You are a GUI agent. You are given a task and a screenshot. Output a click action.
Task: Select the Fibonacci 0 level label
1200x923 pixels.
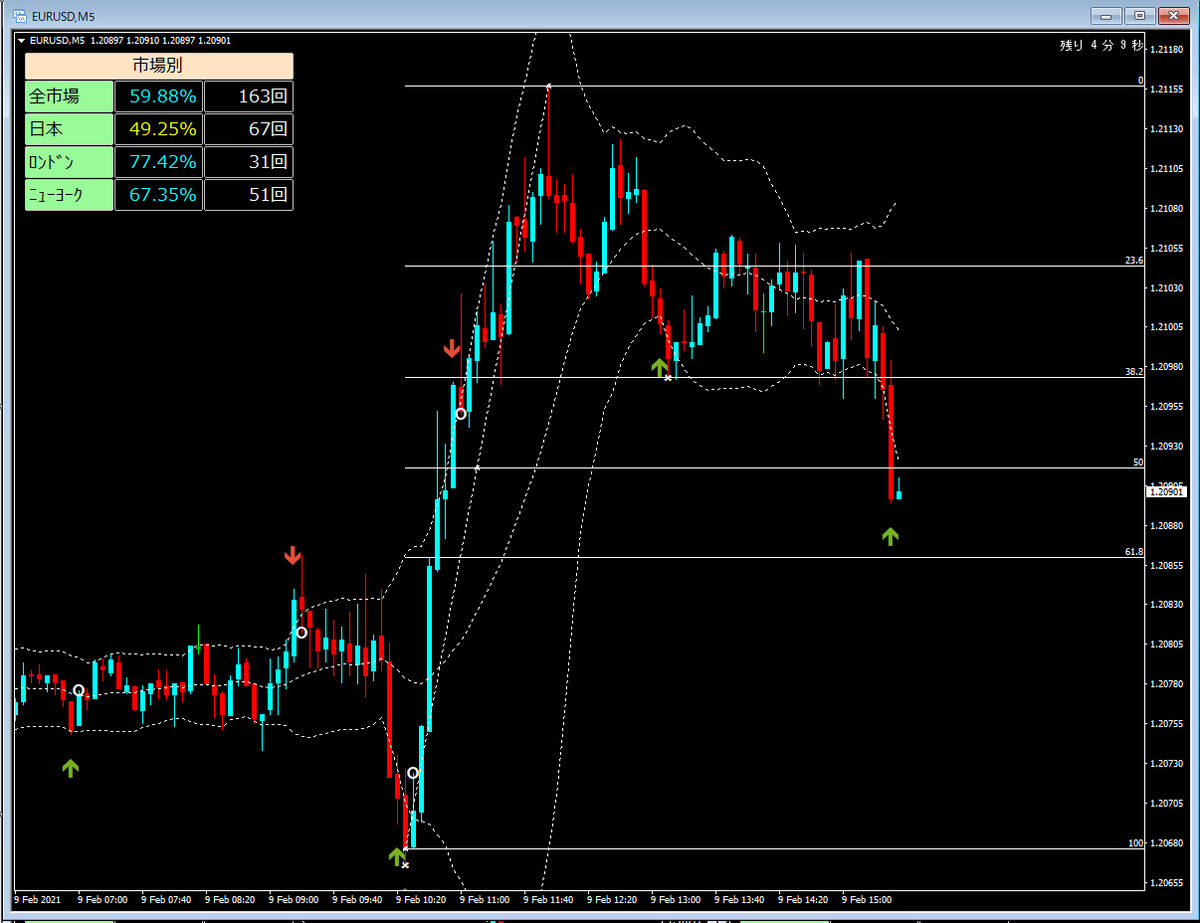pyautogui.click(x=1139, y=80)
